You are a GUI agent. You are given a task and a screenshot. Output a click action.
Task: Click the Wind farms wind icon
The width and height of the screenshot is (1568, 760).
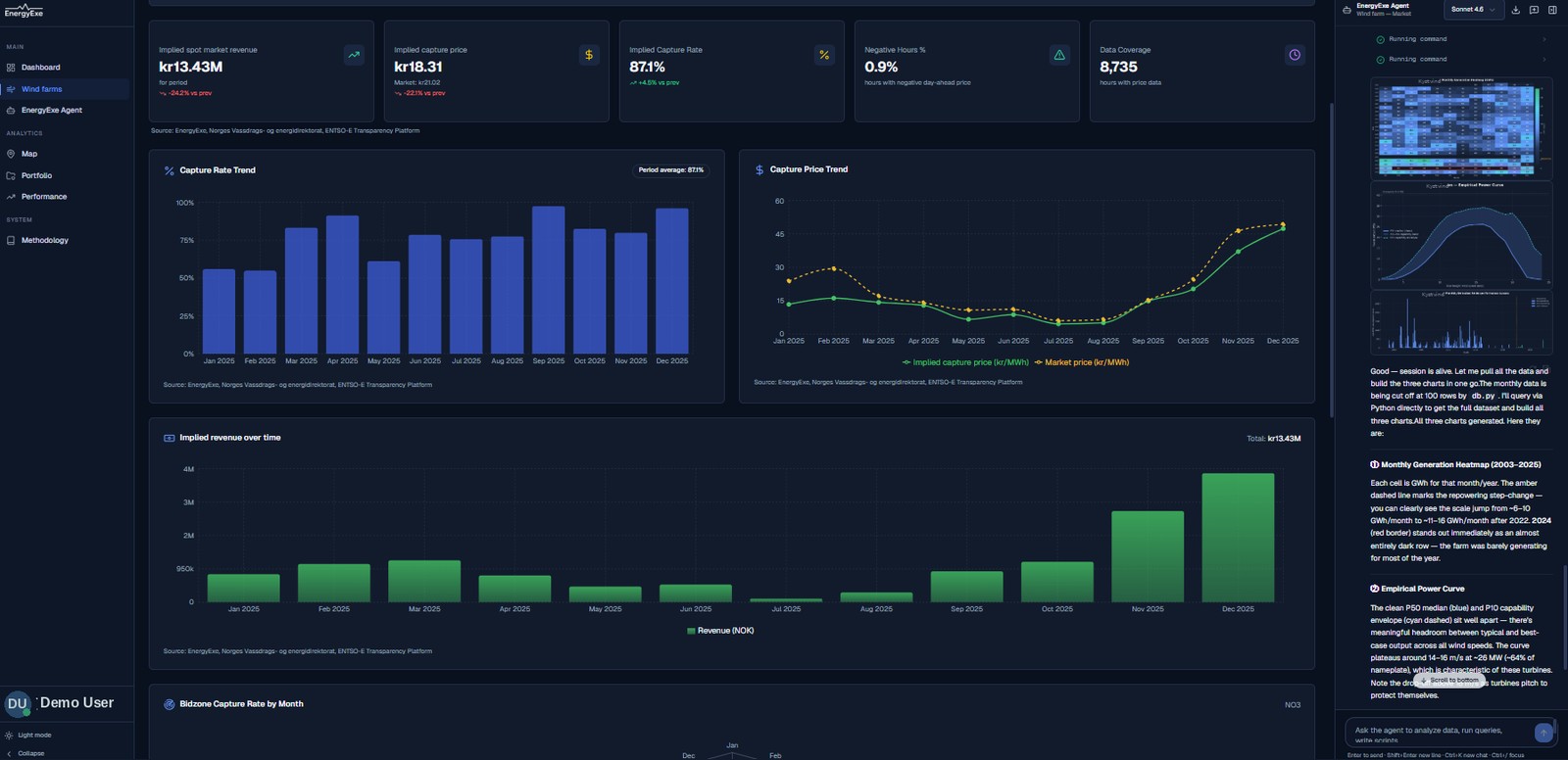click(x=11, y=89)
